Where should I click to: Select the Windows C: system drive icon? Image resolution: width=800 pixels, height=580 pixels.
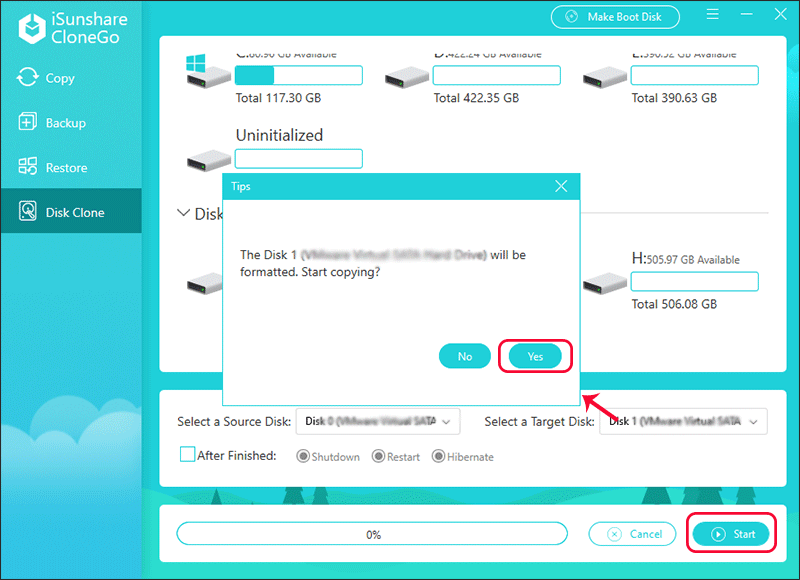pos(205,72)
